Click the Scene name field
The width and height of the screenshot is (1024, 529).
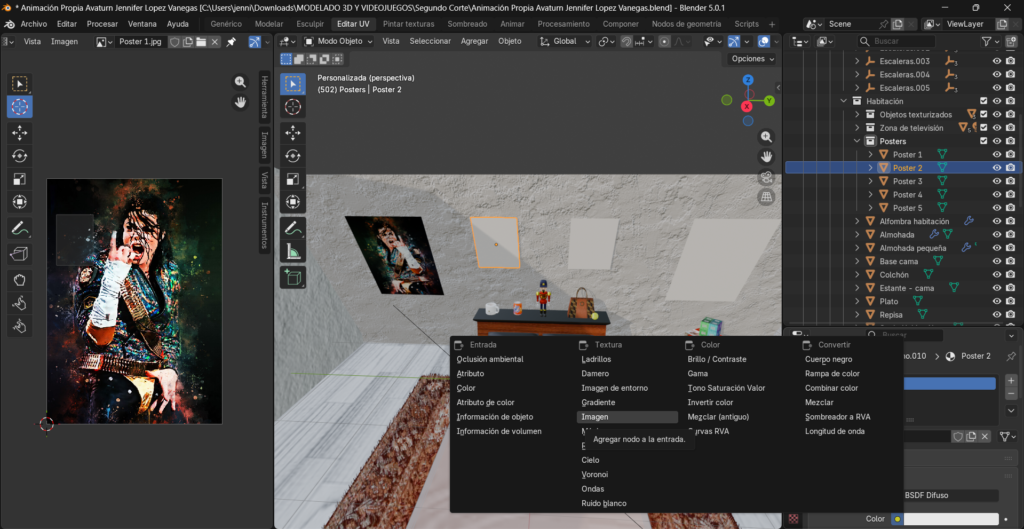[852, 24]
